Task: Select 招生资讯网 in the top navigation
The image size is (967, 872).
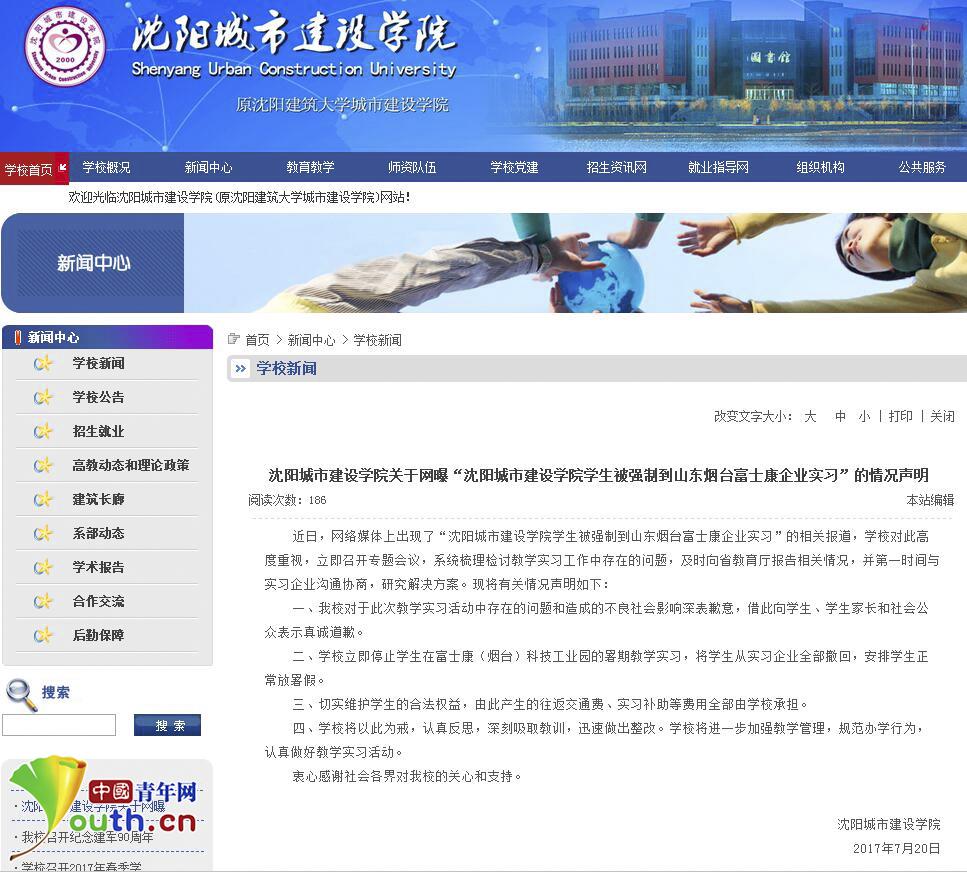Action: click(x=616, y=167)
